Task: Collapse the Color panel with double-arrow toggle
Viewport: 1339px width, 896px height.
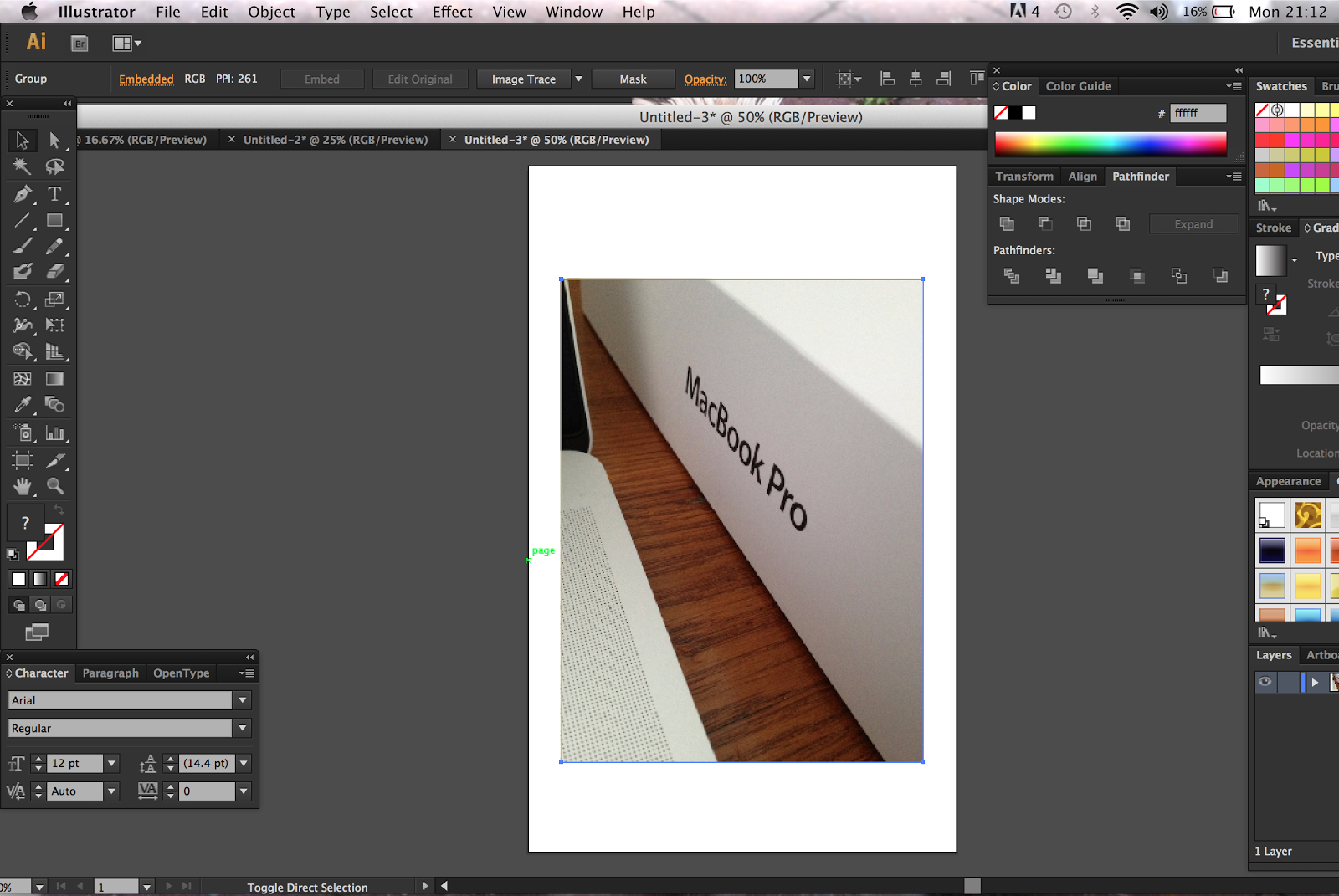Action: point(1238,70)
